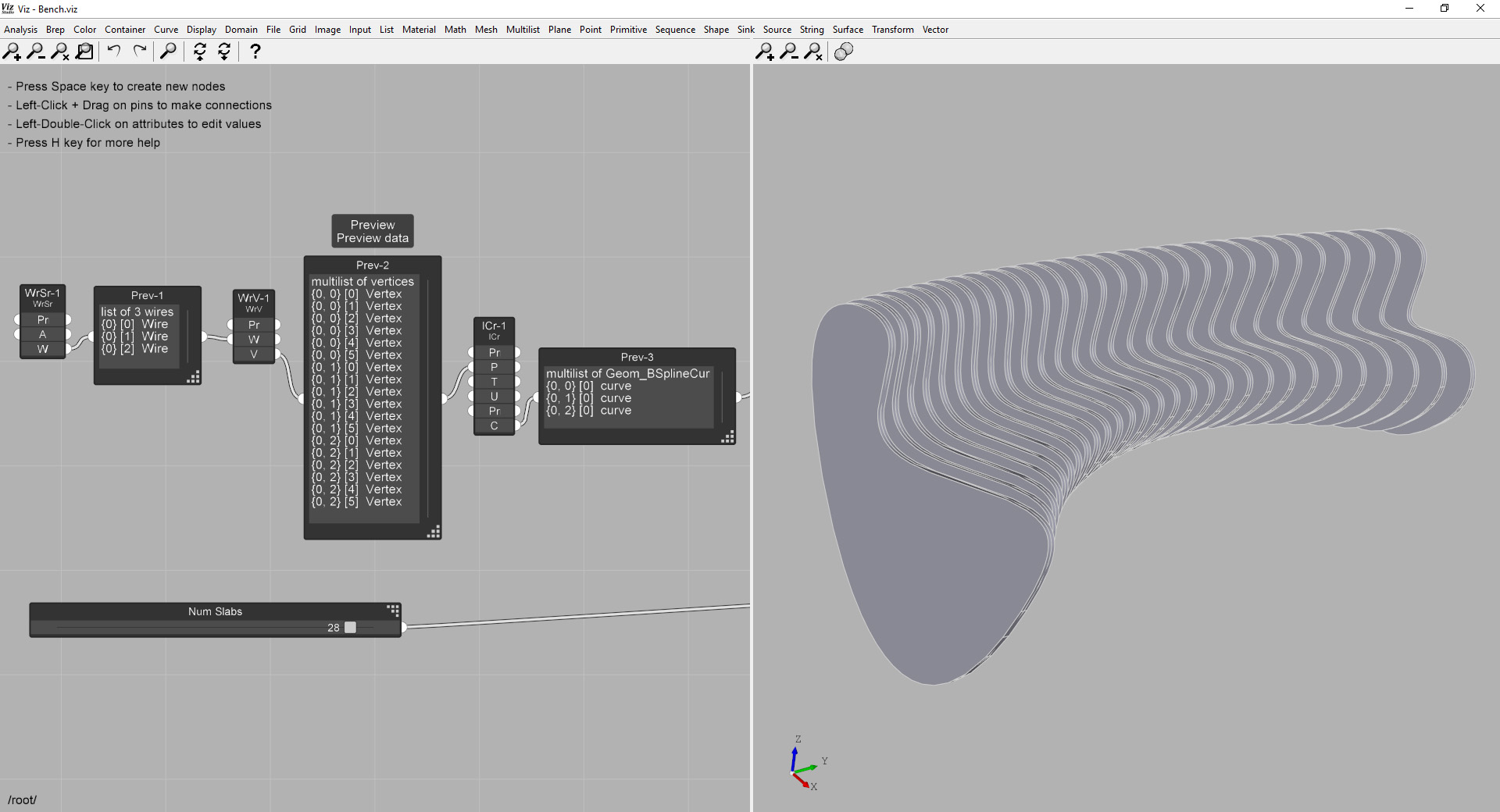Zoom out the 3D viewport toolbar

(x=789, y=52)
